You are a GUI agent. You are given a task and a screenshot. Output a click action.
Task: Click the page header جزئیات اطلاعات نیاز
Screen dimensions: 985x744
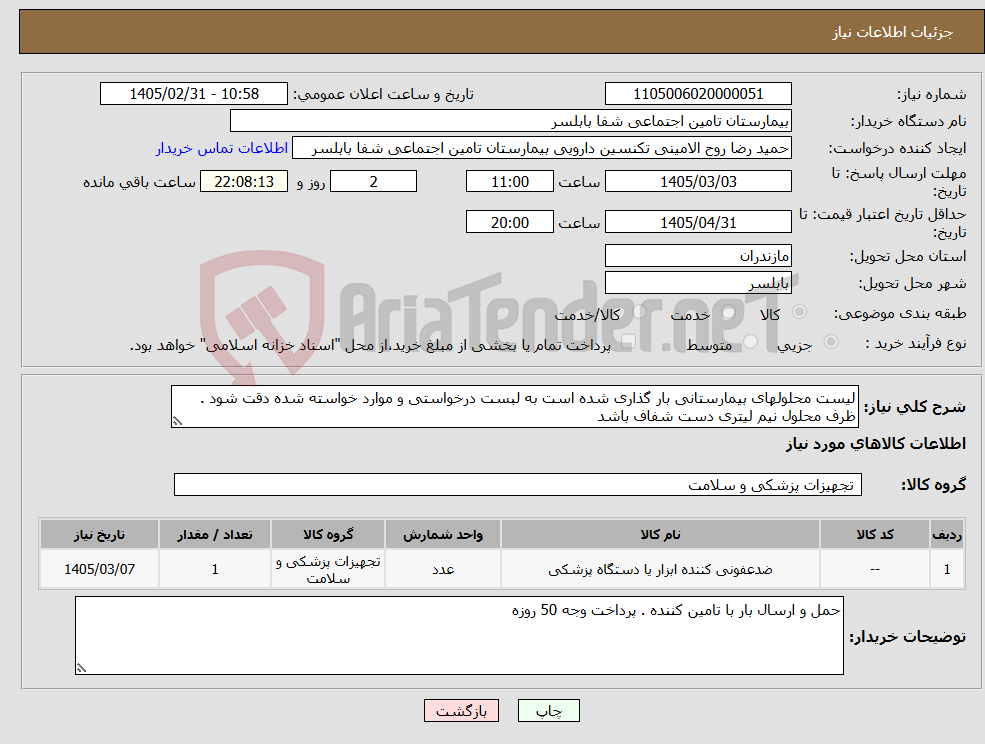(x=892, y=32)
